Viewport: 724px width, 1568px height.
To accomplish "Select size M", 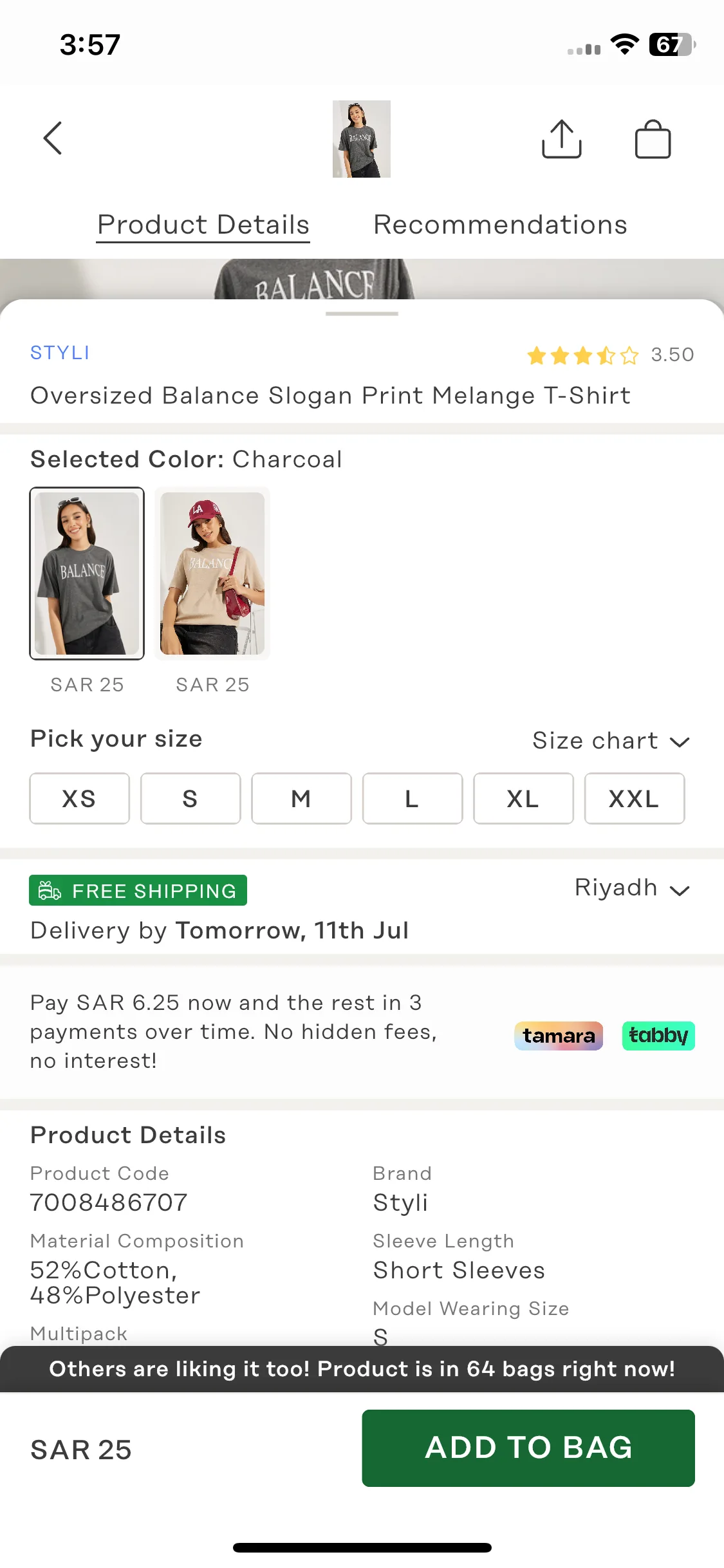I will tap(301, 799).
